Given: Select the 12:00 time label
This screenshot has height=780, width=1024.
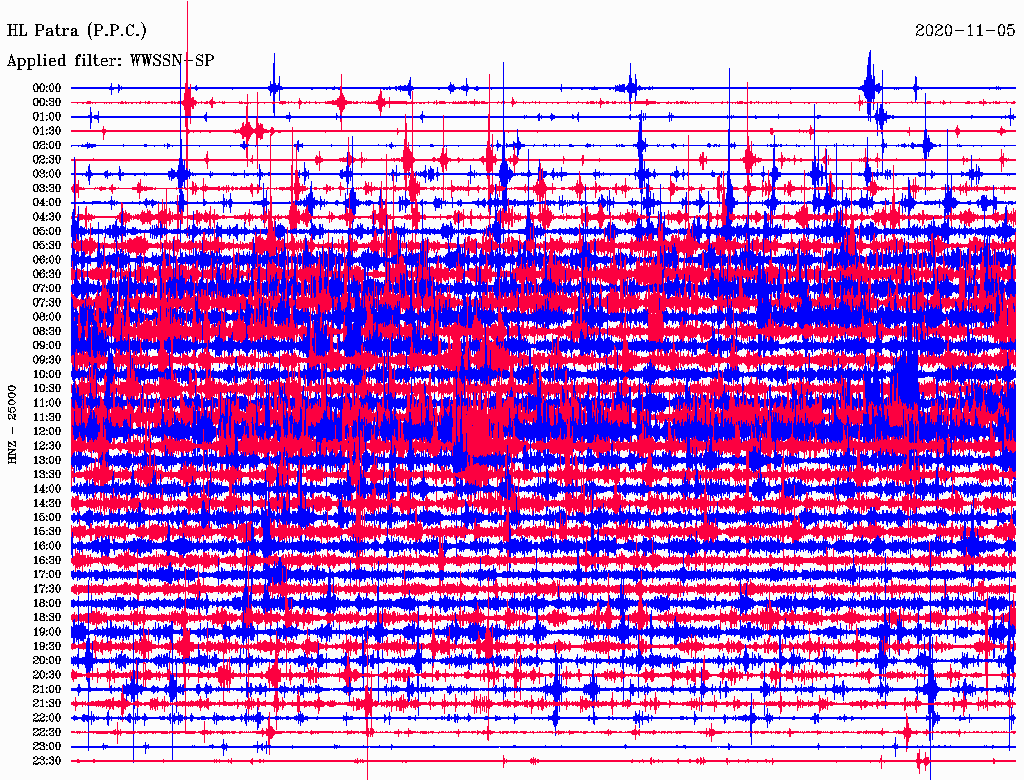Looking at the screenshot, I should coord(47,432).
